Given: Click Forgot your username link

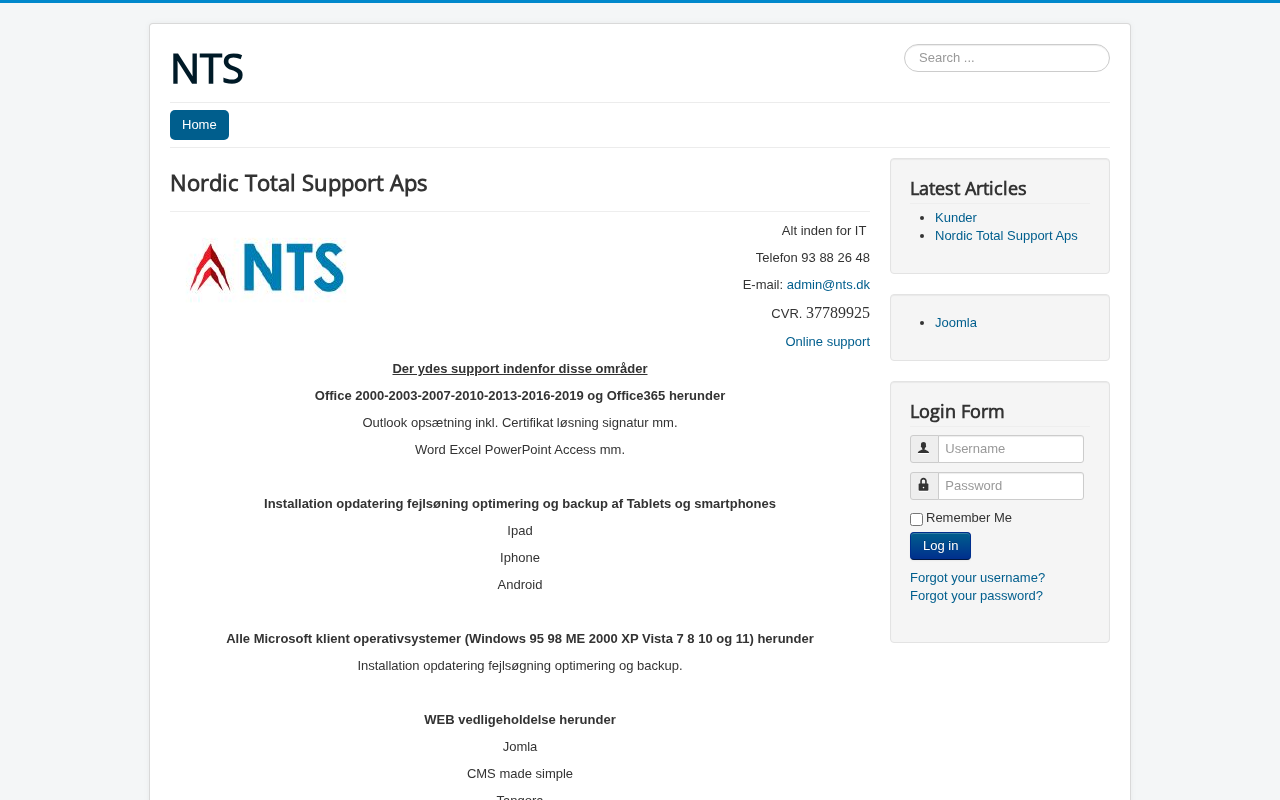Looking at the screenshot, I should (977, 578).
